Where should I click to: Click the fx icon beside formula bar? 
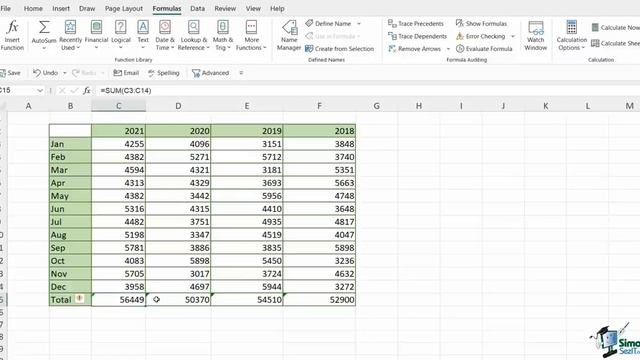87,90
